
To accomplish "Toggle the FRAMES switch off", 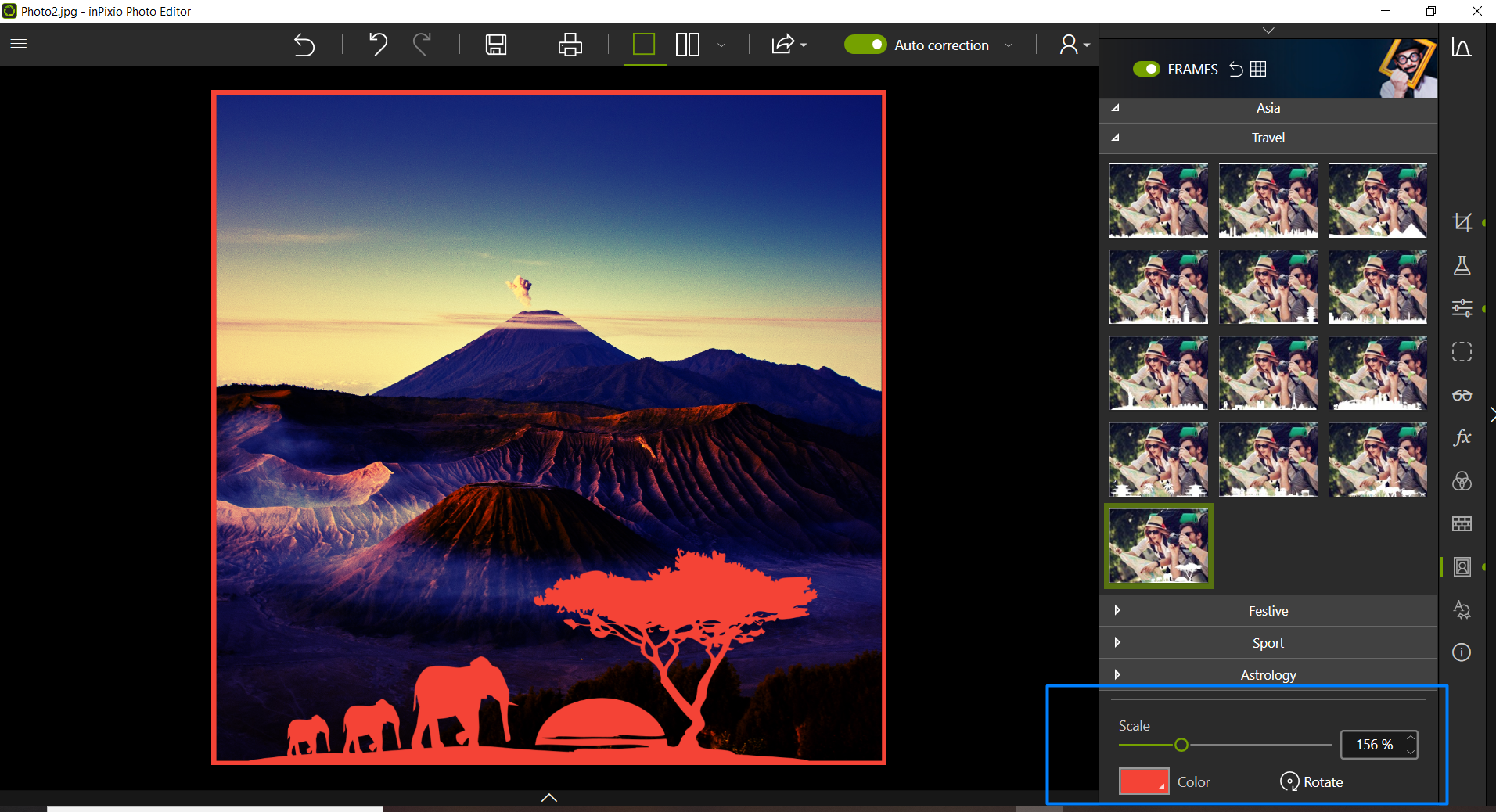I will (x=1146, y=69).
